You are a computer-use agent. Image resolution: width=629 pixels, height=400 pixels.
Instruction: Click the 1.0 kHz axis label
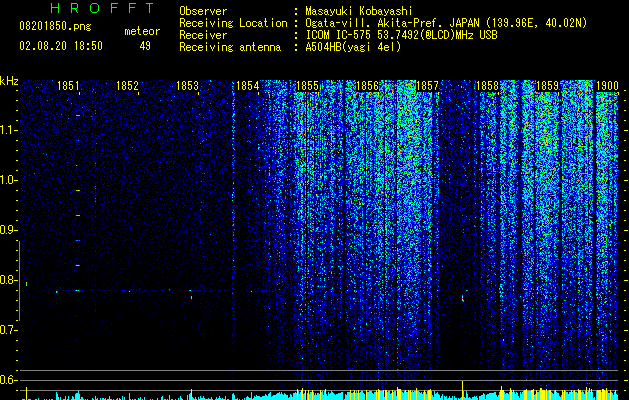point(7,180)
